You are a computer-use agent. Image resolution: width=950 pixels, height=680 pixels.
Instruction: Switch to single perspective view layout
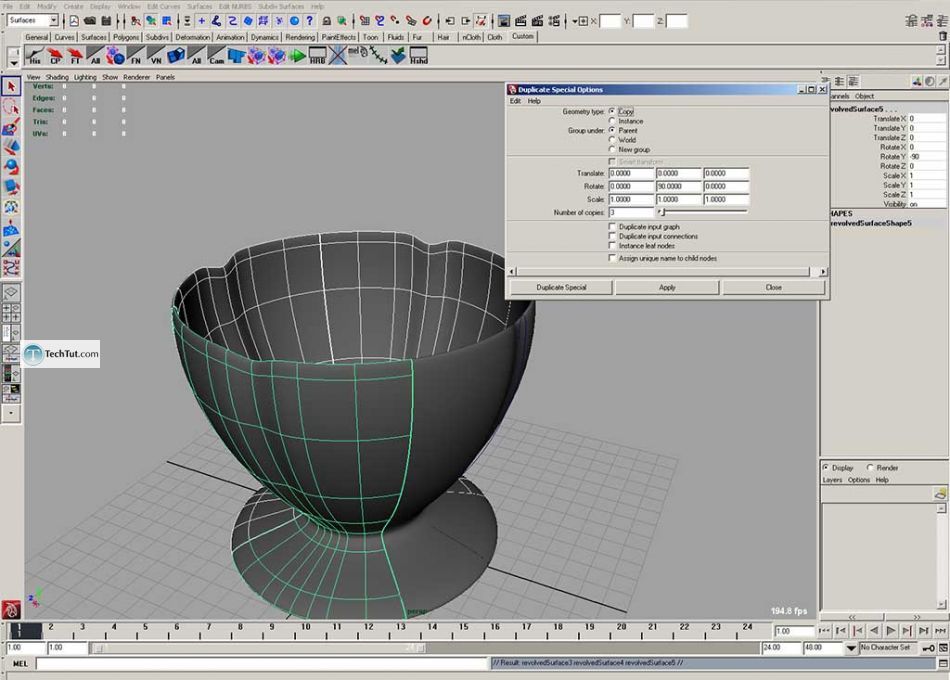11,292
